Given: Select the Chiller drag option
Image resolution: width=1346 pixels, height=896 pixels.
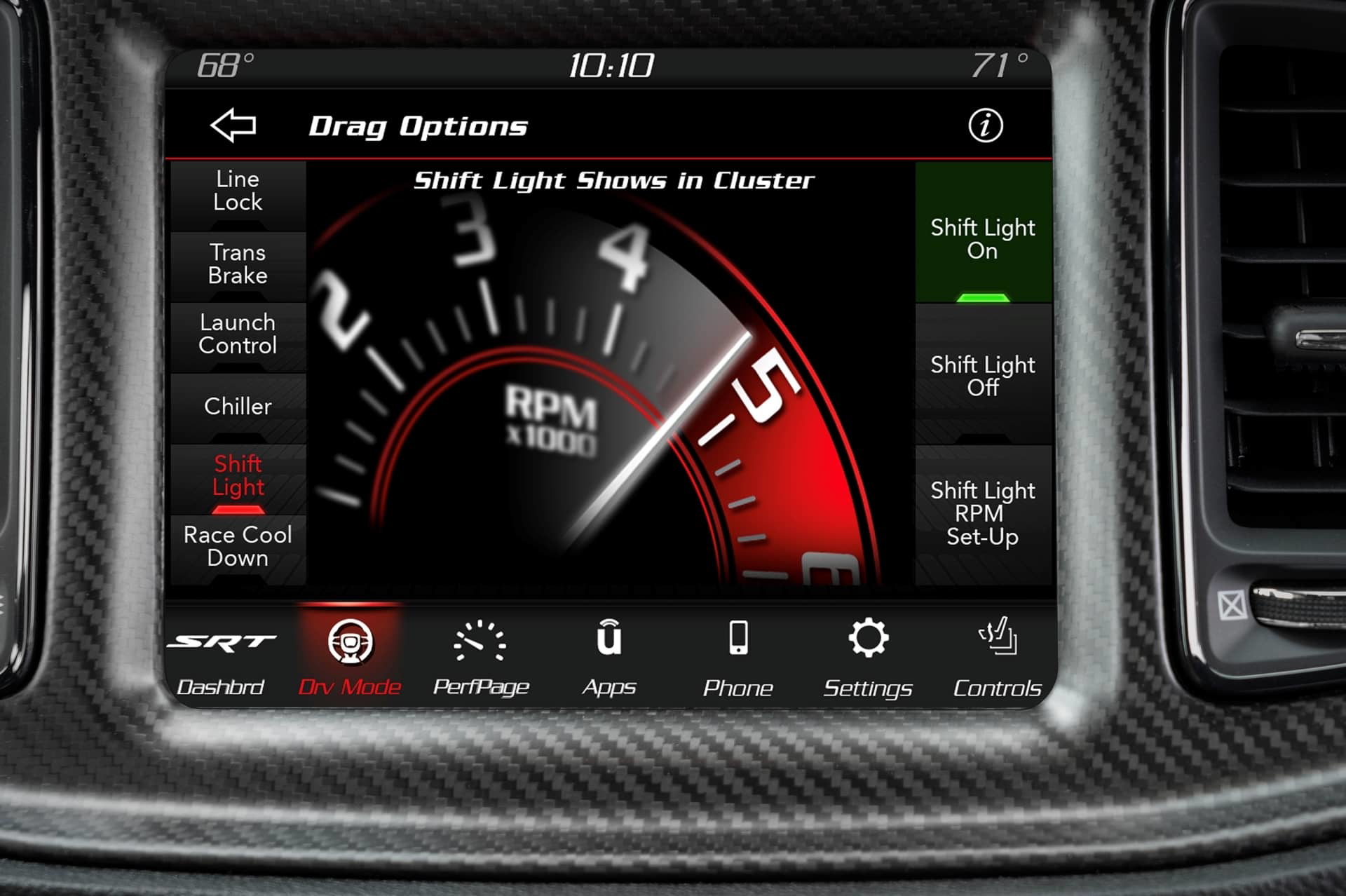Looking at the screenshot, I should click(238, 406).
